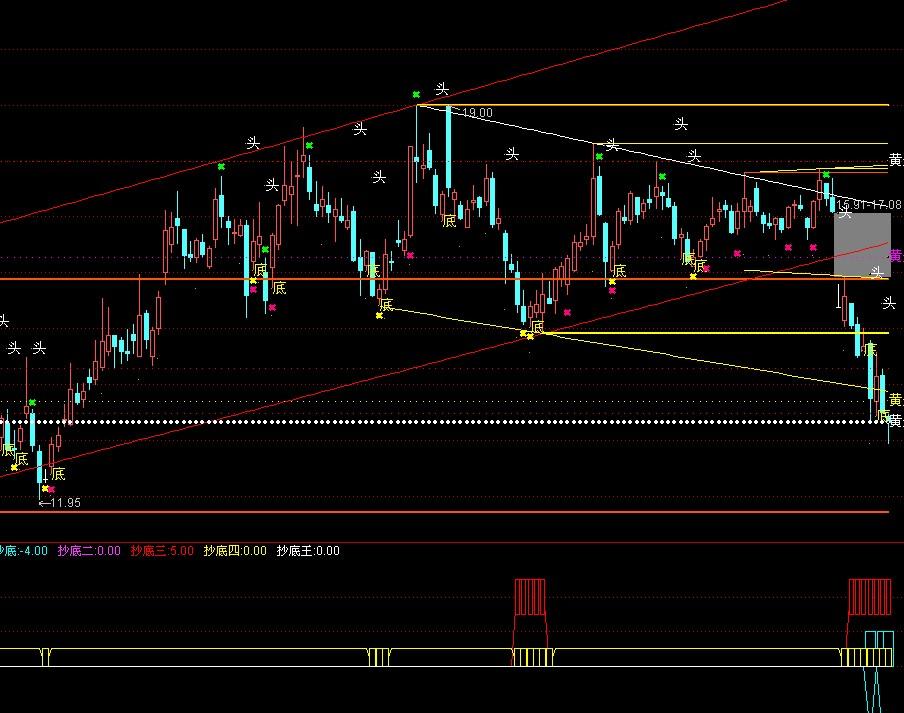Click the 头 marker above the 19.00 high
The width and height of the screenshot is (904, 713).
pos(442,90)
